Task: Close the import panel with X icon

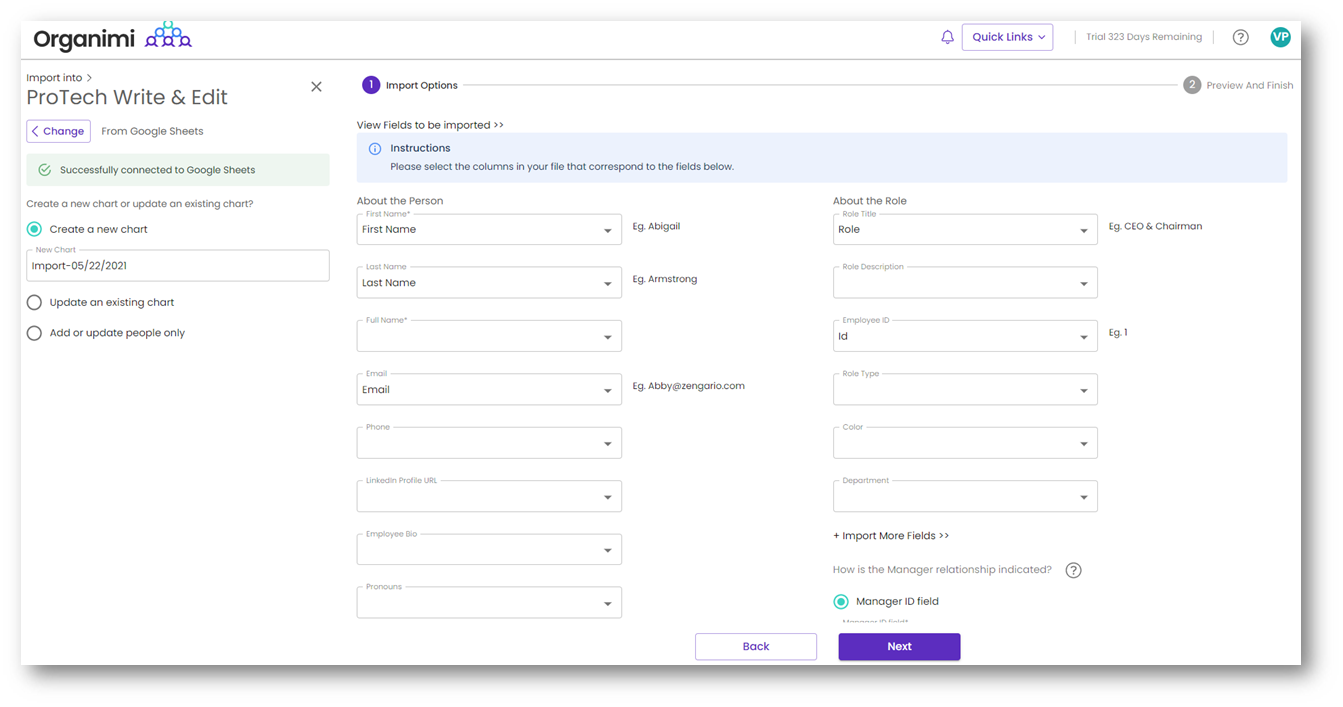Action: 316,87
